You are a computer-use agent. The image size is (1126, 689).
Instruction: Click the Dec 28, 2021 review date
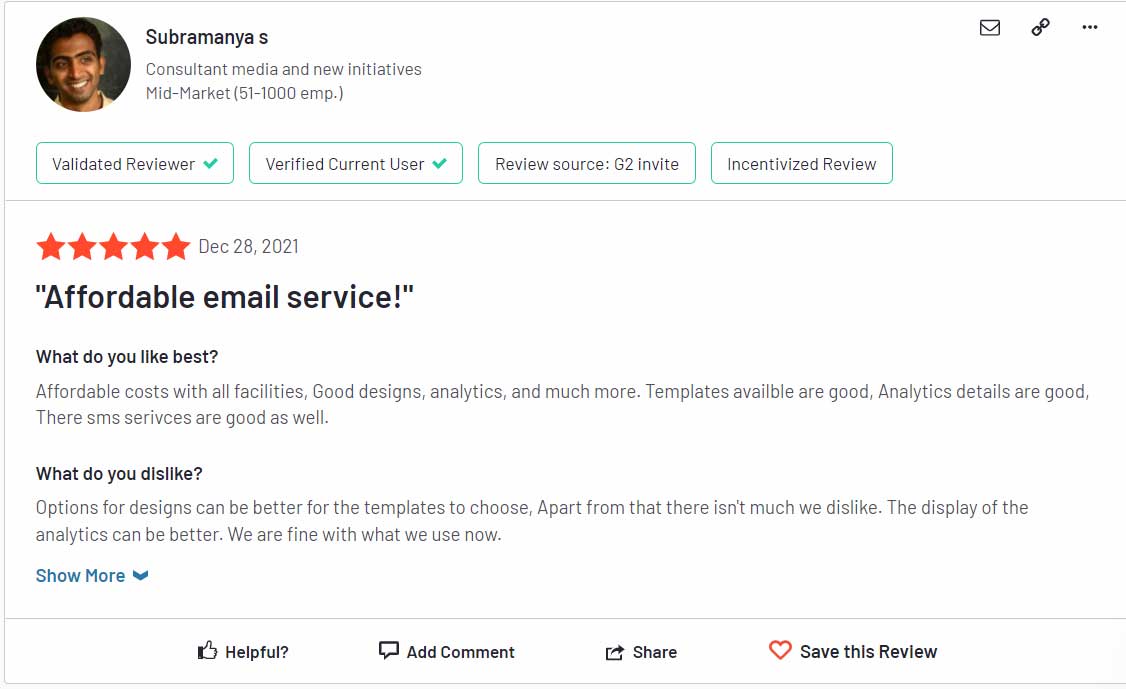tap(248, 246)
